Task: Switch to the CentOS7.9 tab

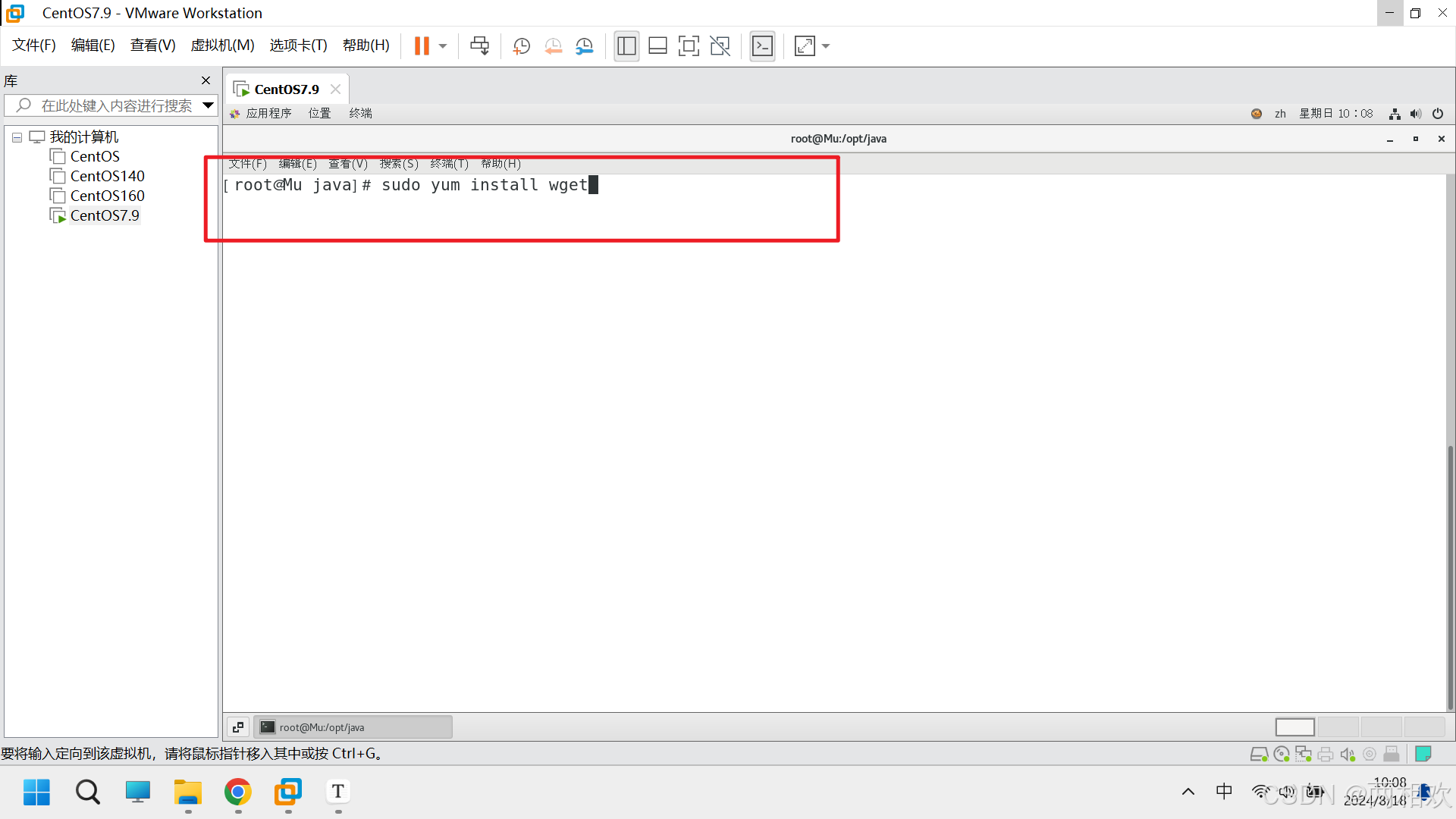Action: click(286, 89)
